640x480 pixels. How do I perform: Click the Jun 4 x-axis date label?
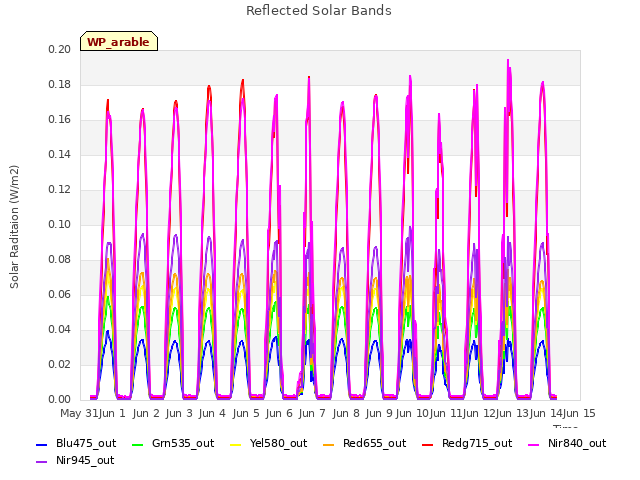[x=212, y=413]
